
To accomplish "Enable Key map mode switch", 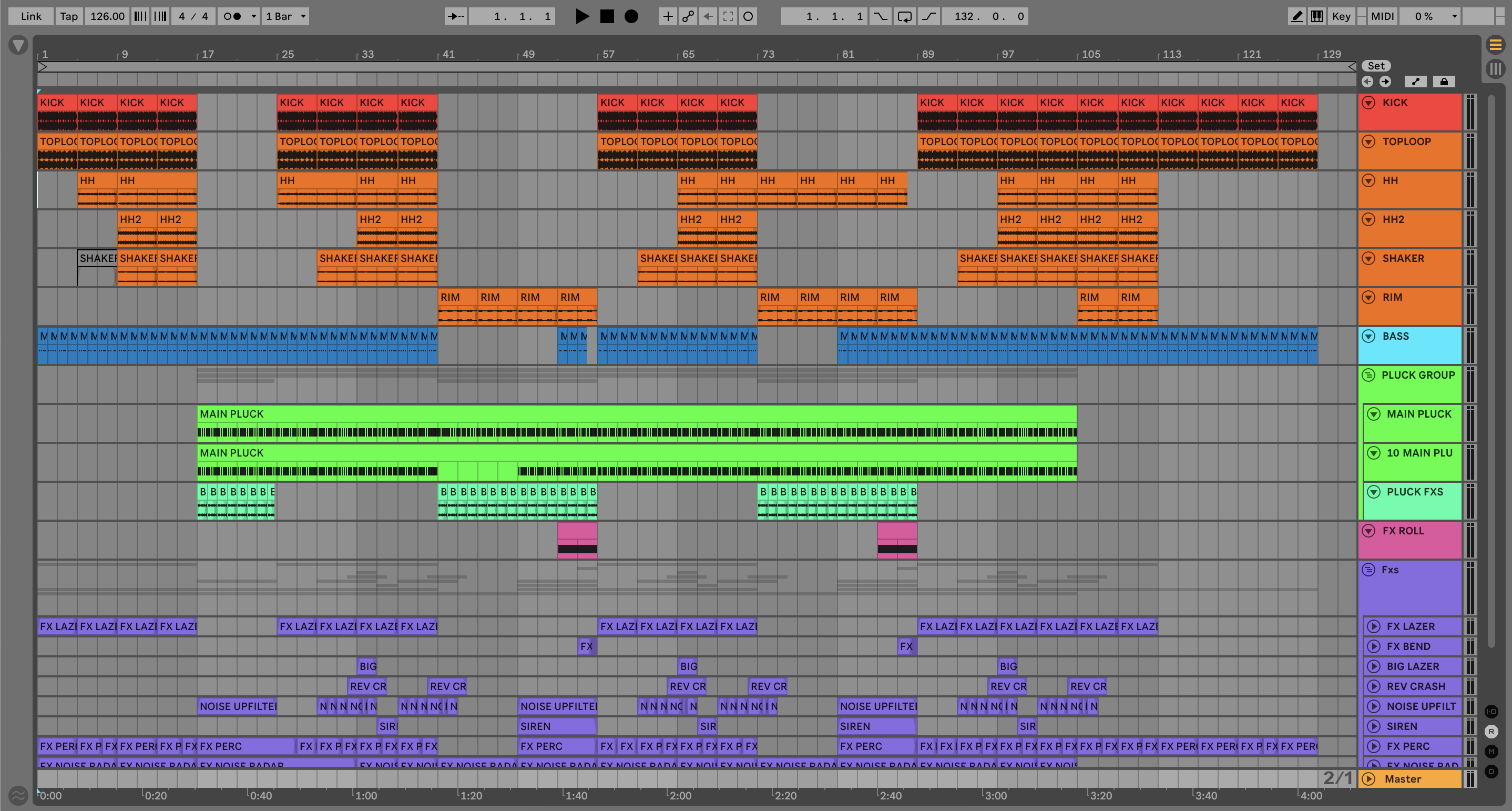I will (1341, 16).
